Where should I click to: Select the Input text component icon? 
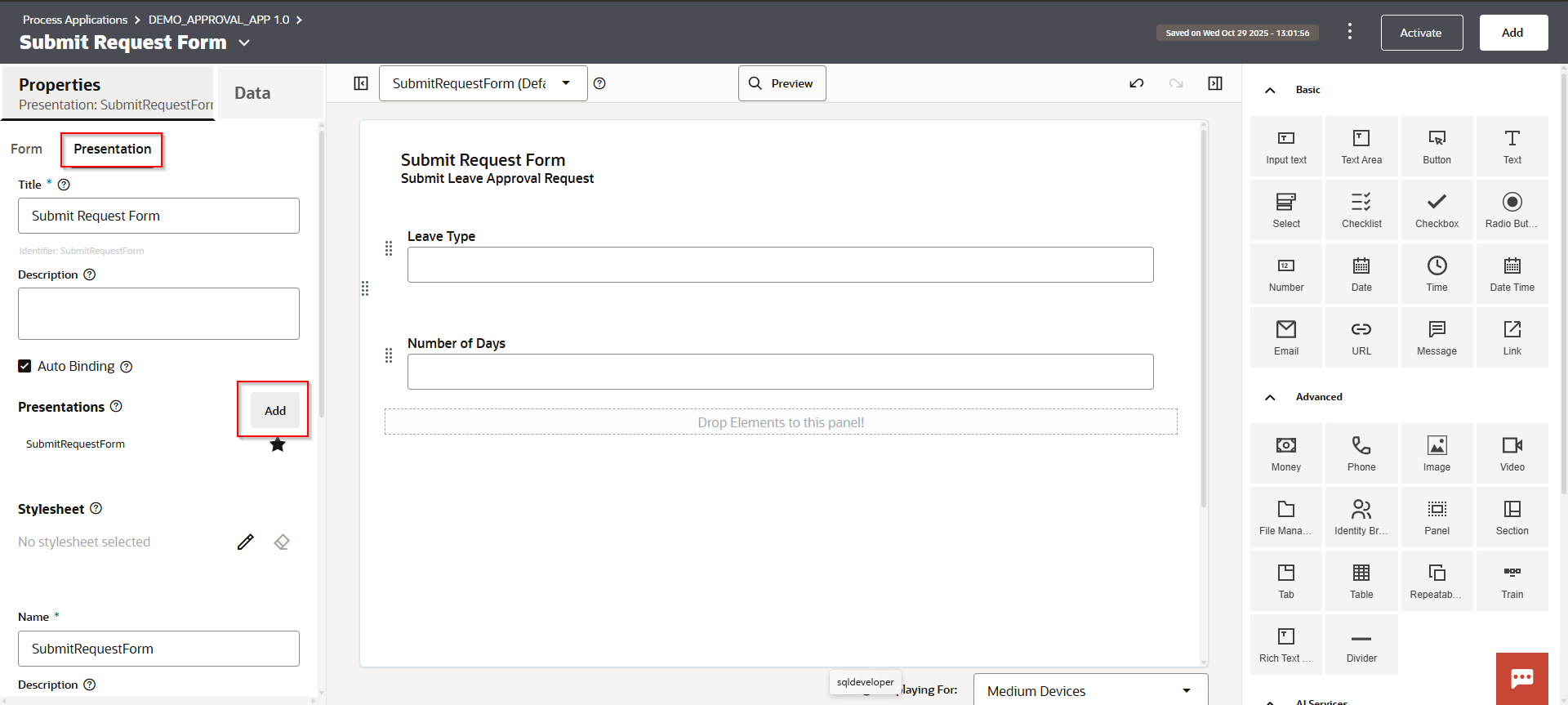tap(1285, 146)
